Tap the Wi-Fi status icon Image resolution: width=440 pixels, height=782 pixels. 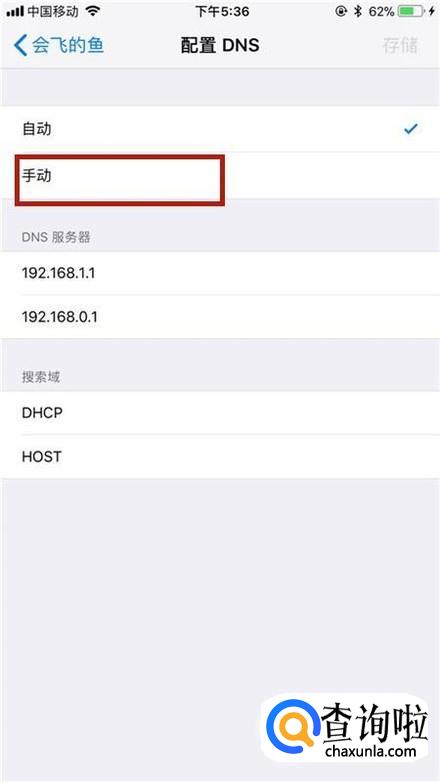pyautogui.click(x=92, y=11)
